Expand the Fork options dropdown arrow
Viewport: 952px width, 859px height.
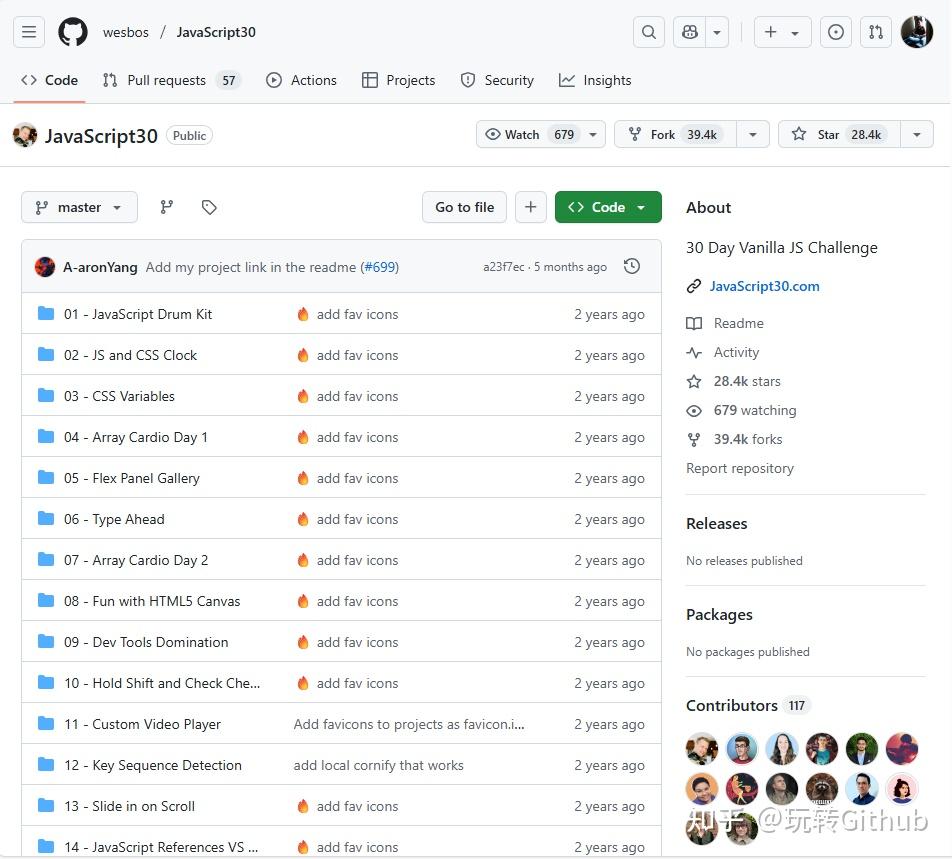[753, 134]
